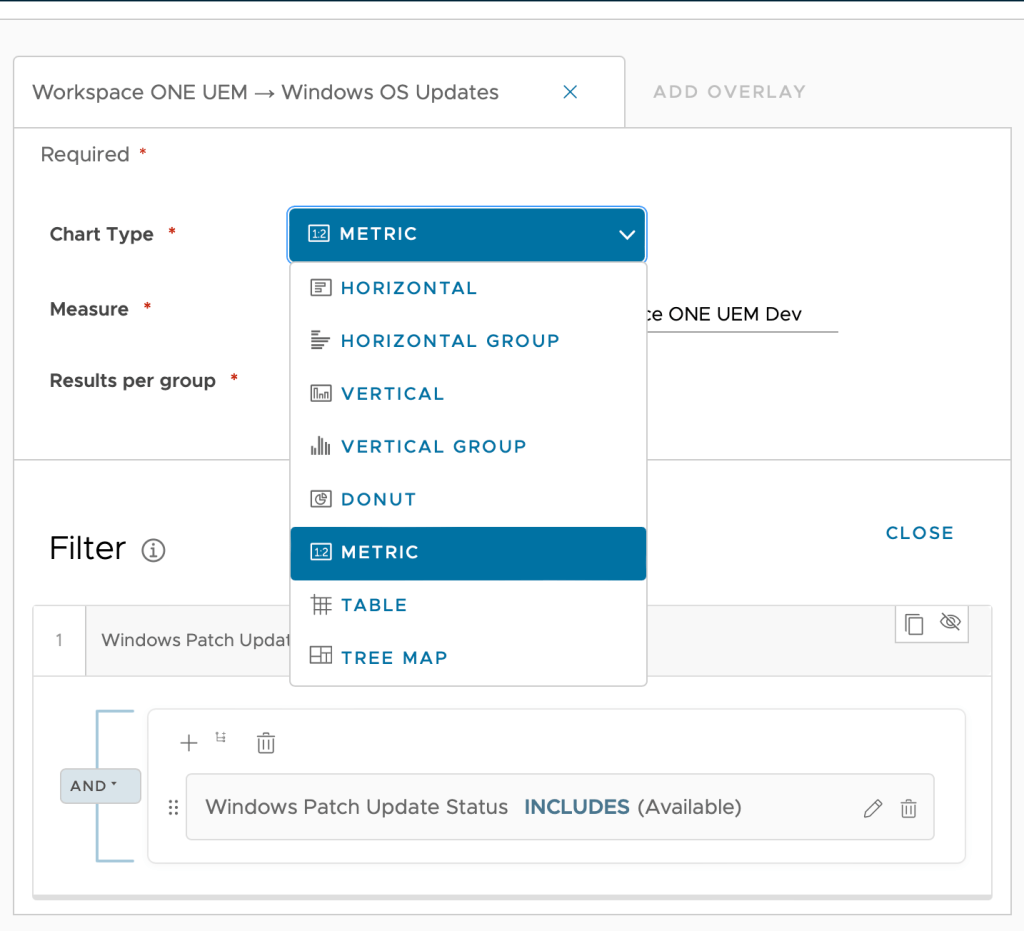Click the Close link beside Filter
Image resolution: width=1024 pixels, height=931 pixels.
click(919, 533)
